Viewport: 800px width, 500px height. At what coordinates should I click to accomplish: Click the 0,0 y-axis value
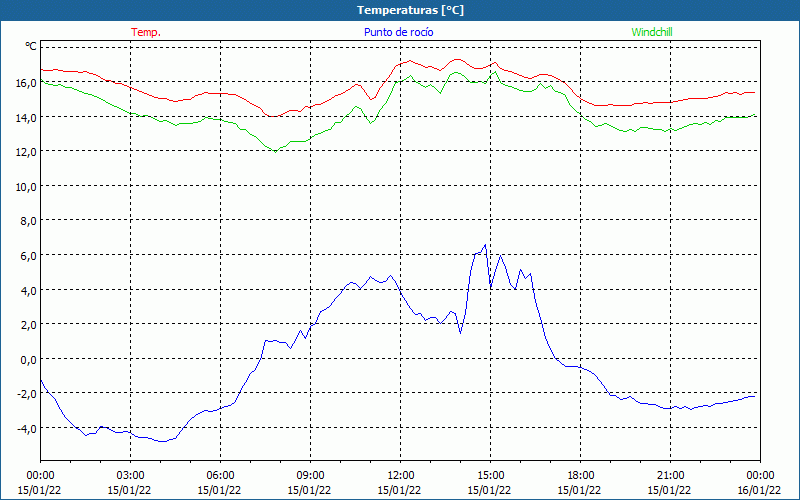[x=28, y=359]
